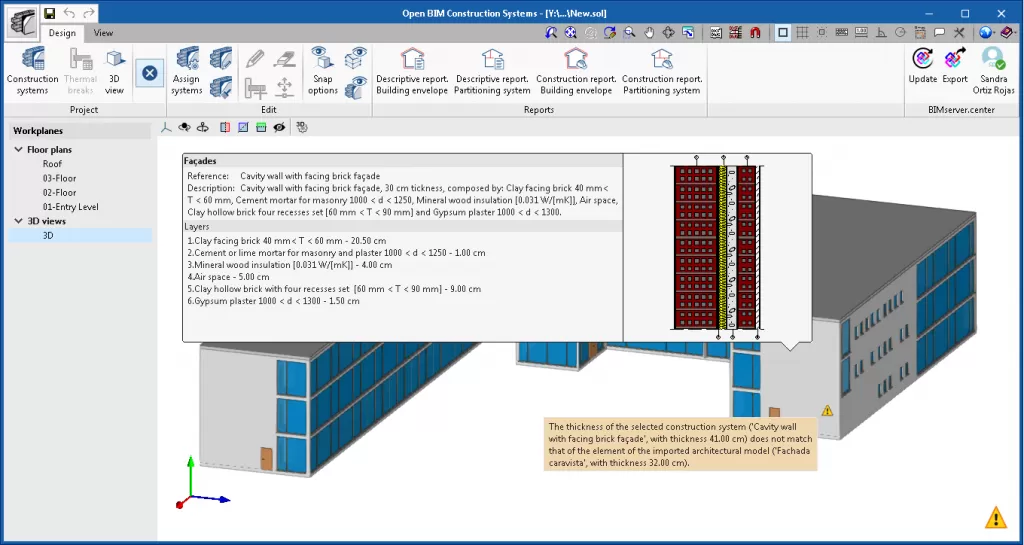
Task: Select the 02-Floor floor plan
Action: tap(59, 192)
